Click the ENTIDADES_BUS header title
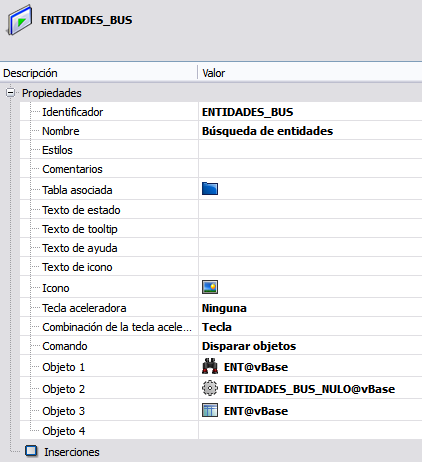 (x=87, y=20)
